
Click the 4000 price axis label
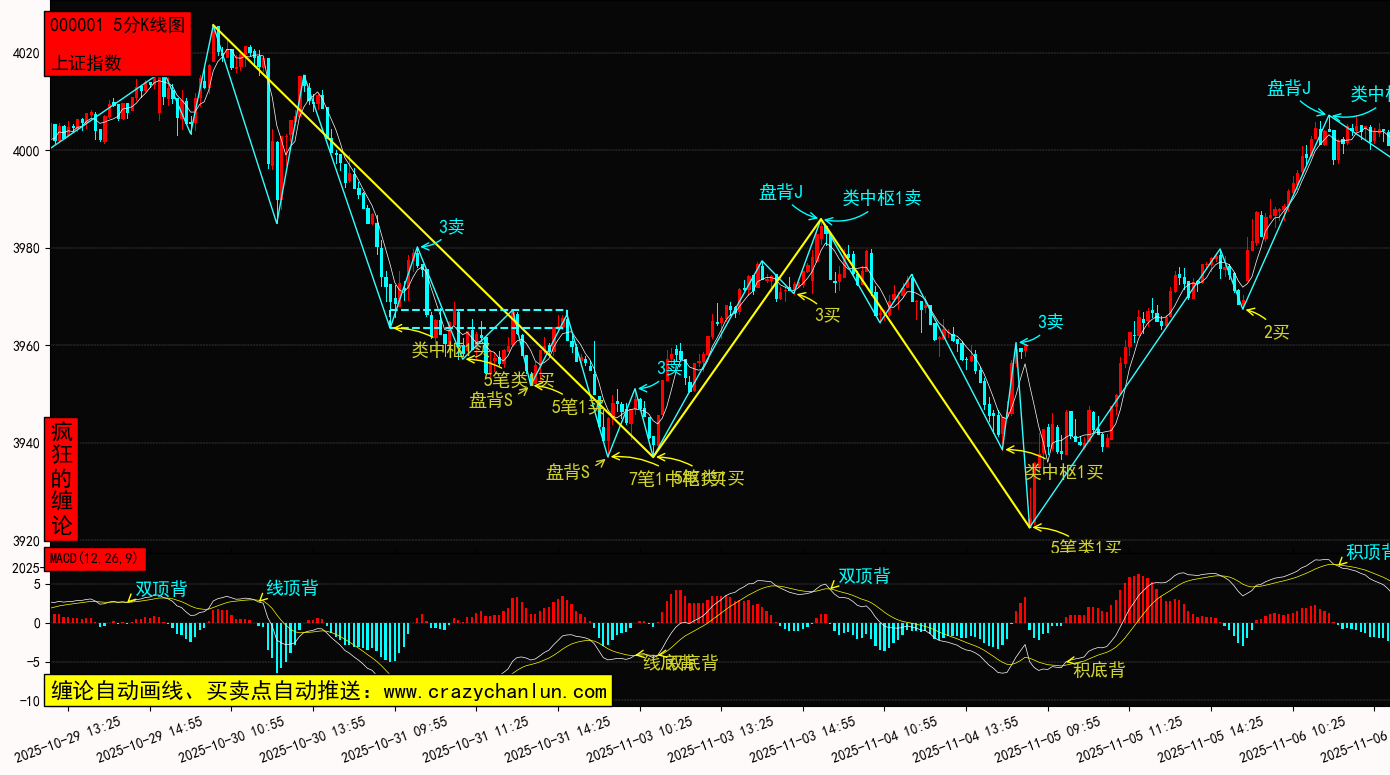(x=25, y=152)
